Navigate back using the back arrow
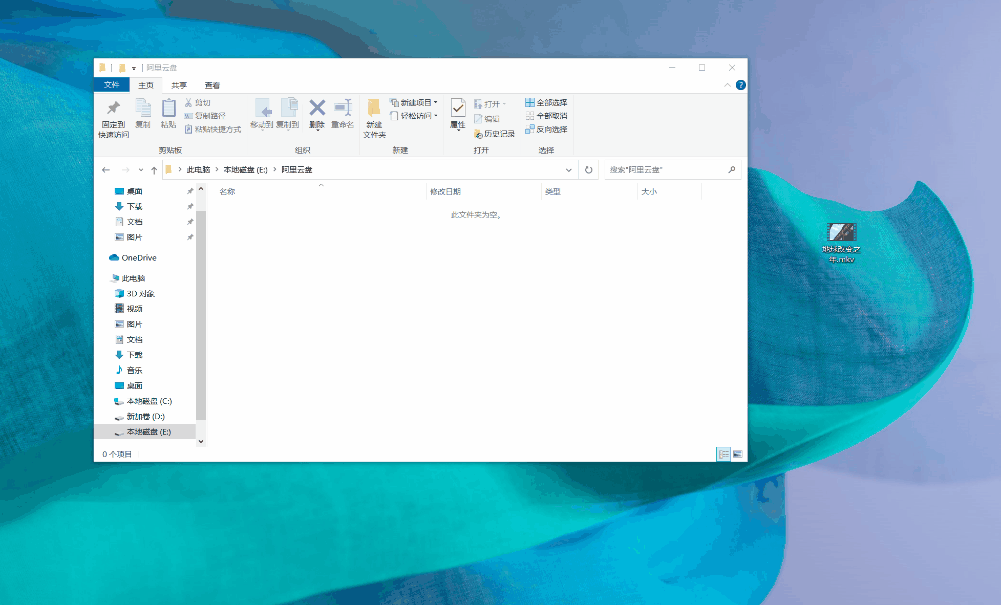 [106, 170]
